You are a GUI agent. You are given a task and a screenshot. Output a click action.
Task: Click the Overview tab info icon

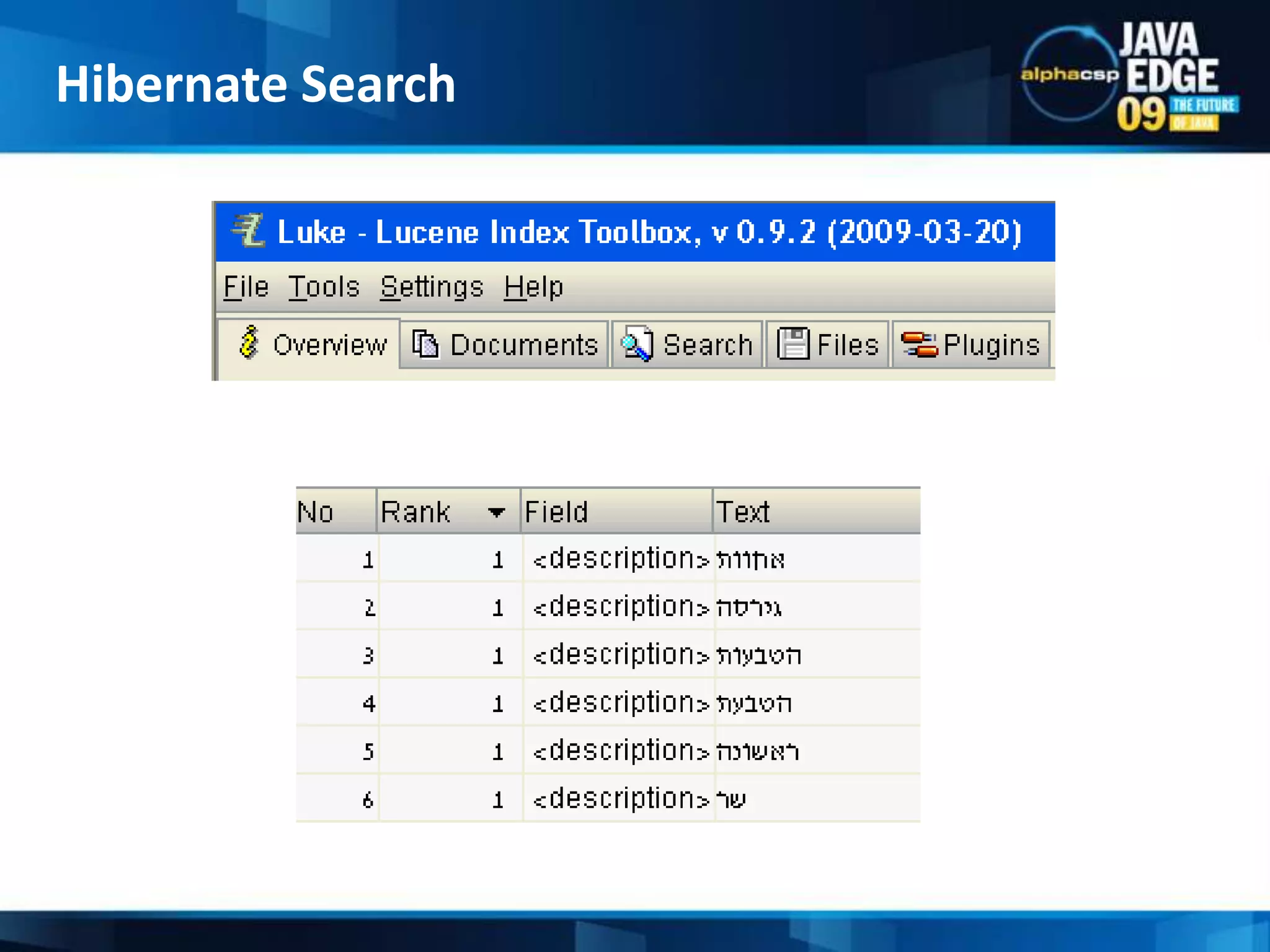tap(249, 343)
